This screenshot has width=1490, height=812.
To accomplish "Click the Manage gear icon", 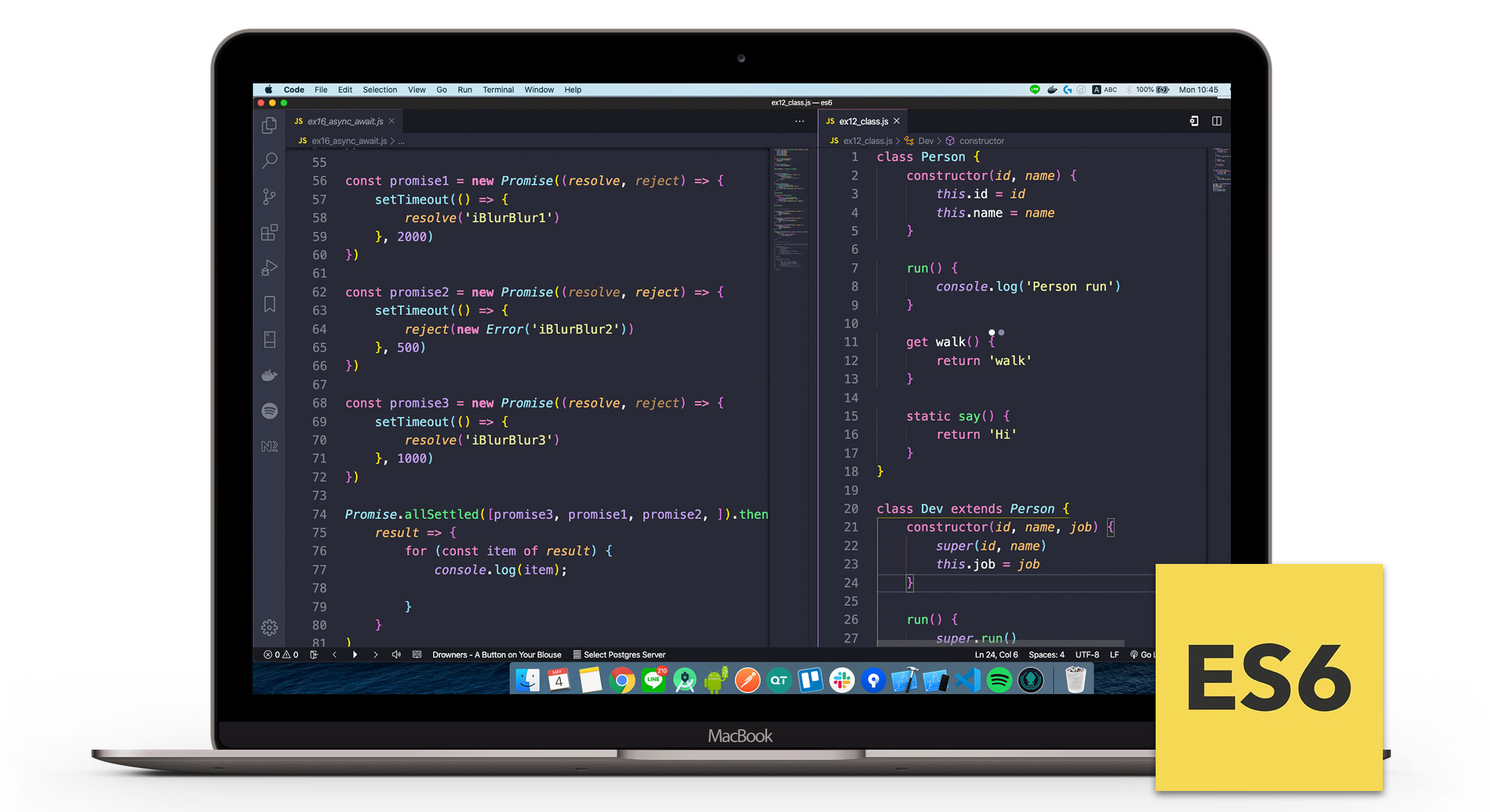I will click(x=269, y=627).
